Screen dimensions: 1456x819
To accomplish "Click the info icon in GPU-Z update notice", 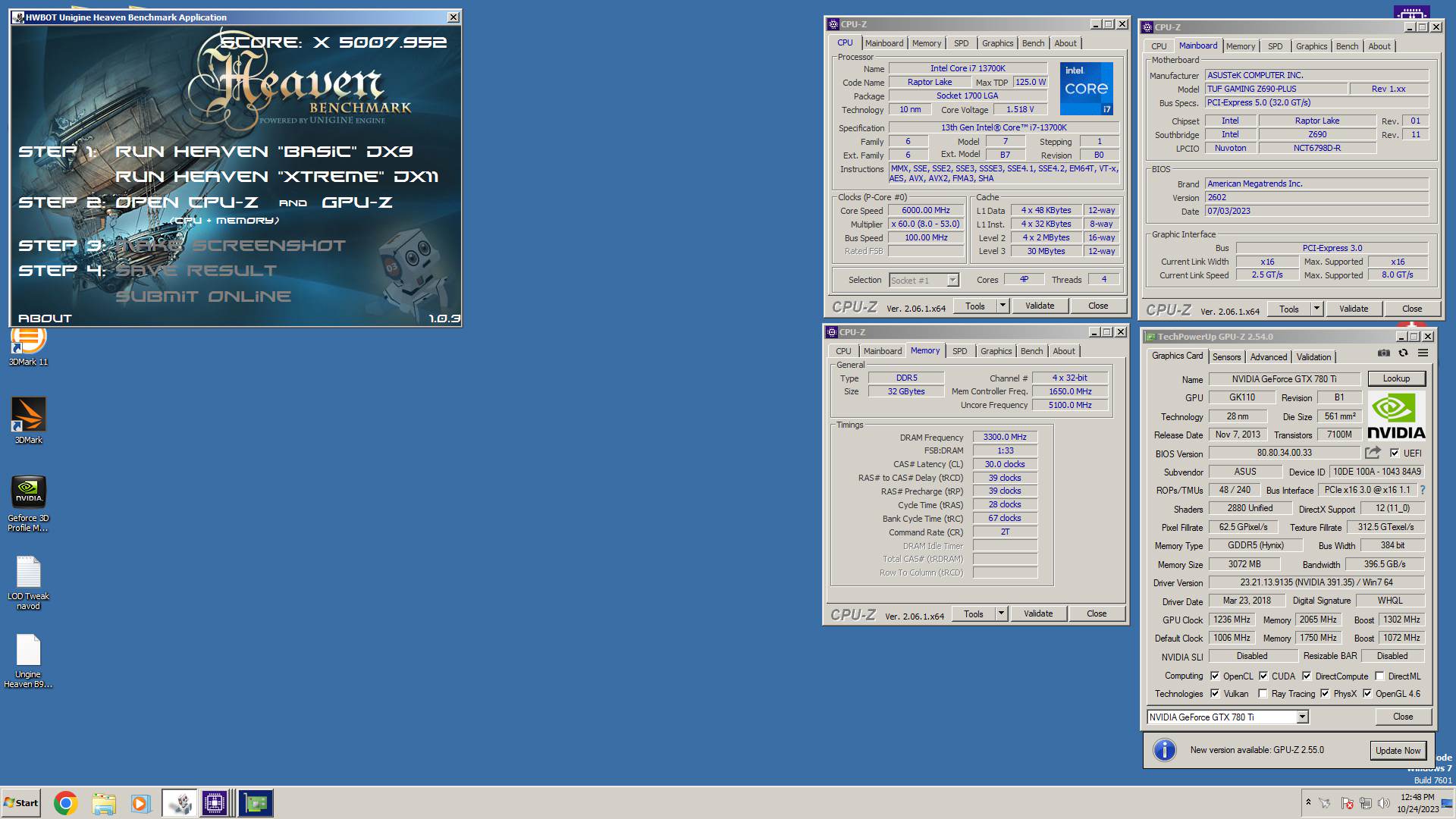I will coord(1165,750).
